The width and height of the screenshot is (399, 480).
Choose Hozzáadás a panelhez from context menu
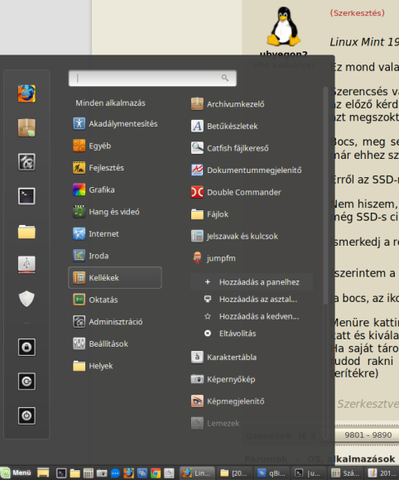coord(252,282)
